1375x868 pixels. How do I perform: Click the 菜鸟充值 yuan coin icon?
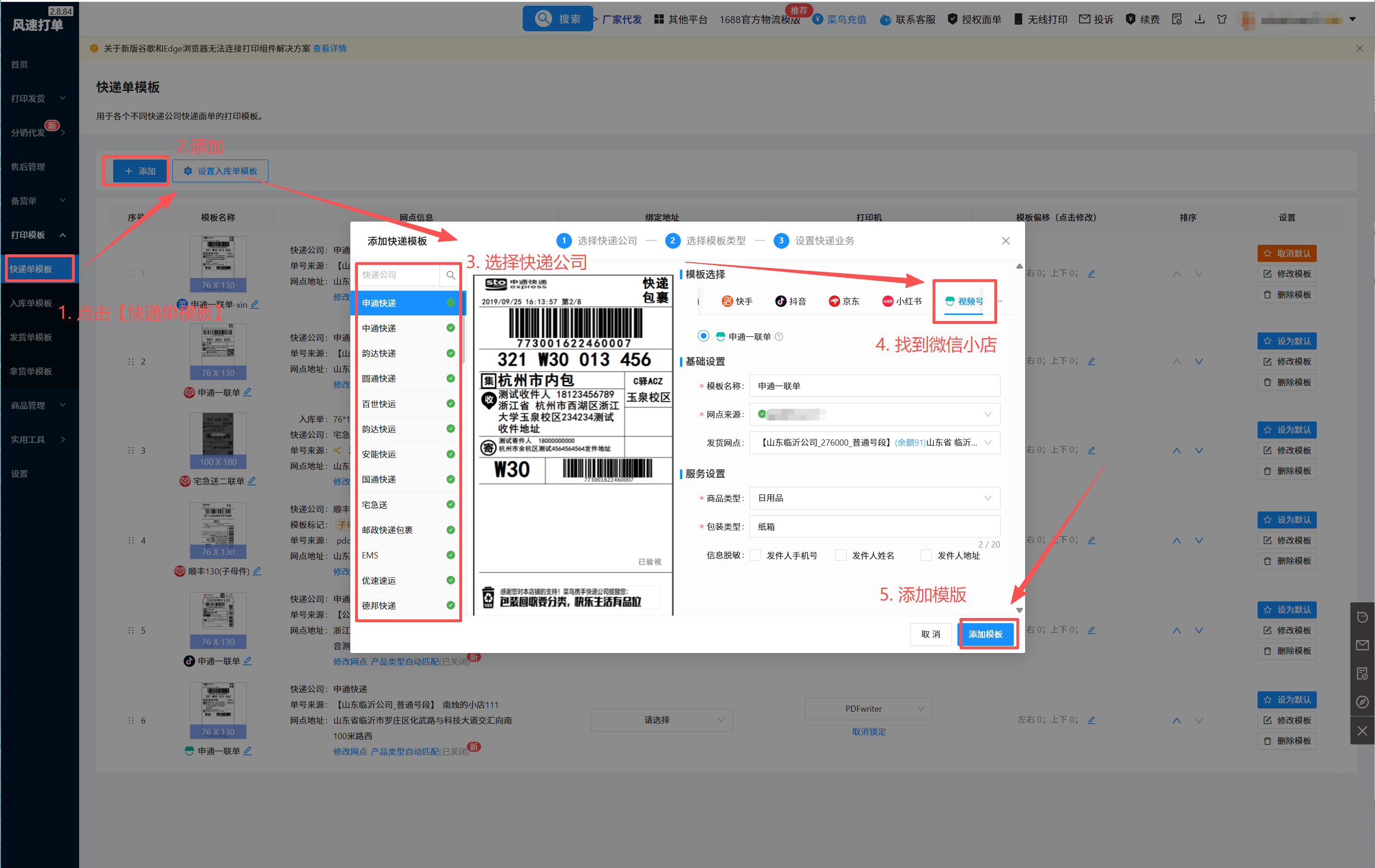[818, 19]
